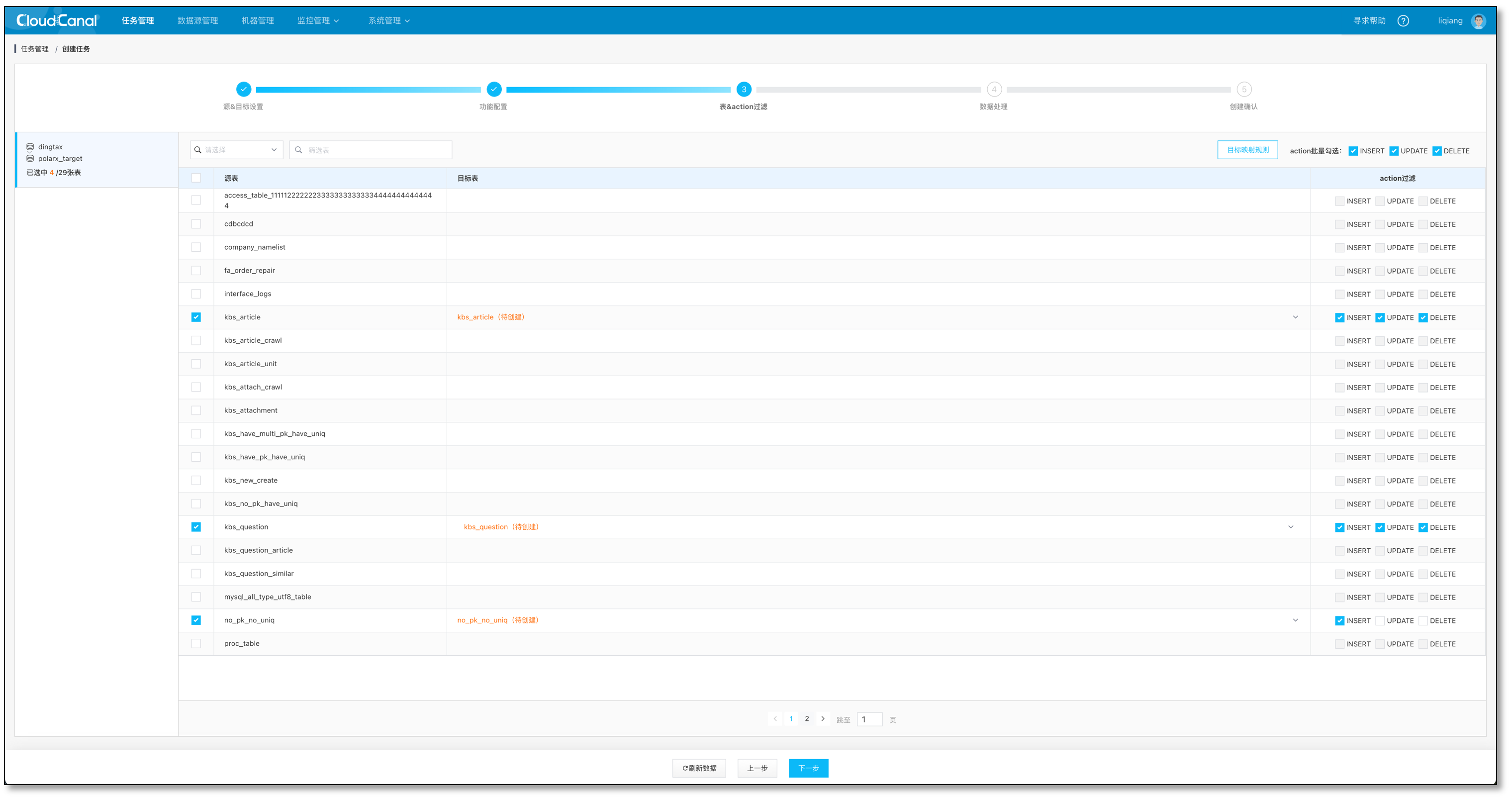The height and width of the screenshot is (801, 1512).
Task: Click the dingtax database icon
Action: (30, 147)
